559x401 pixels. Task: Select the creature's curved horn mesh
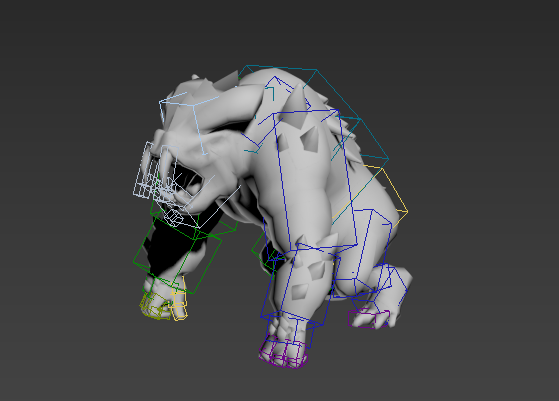[x=228, y=107]
